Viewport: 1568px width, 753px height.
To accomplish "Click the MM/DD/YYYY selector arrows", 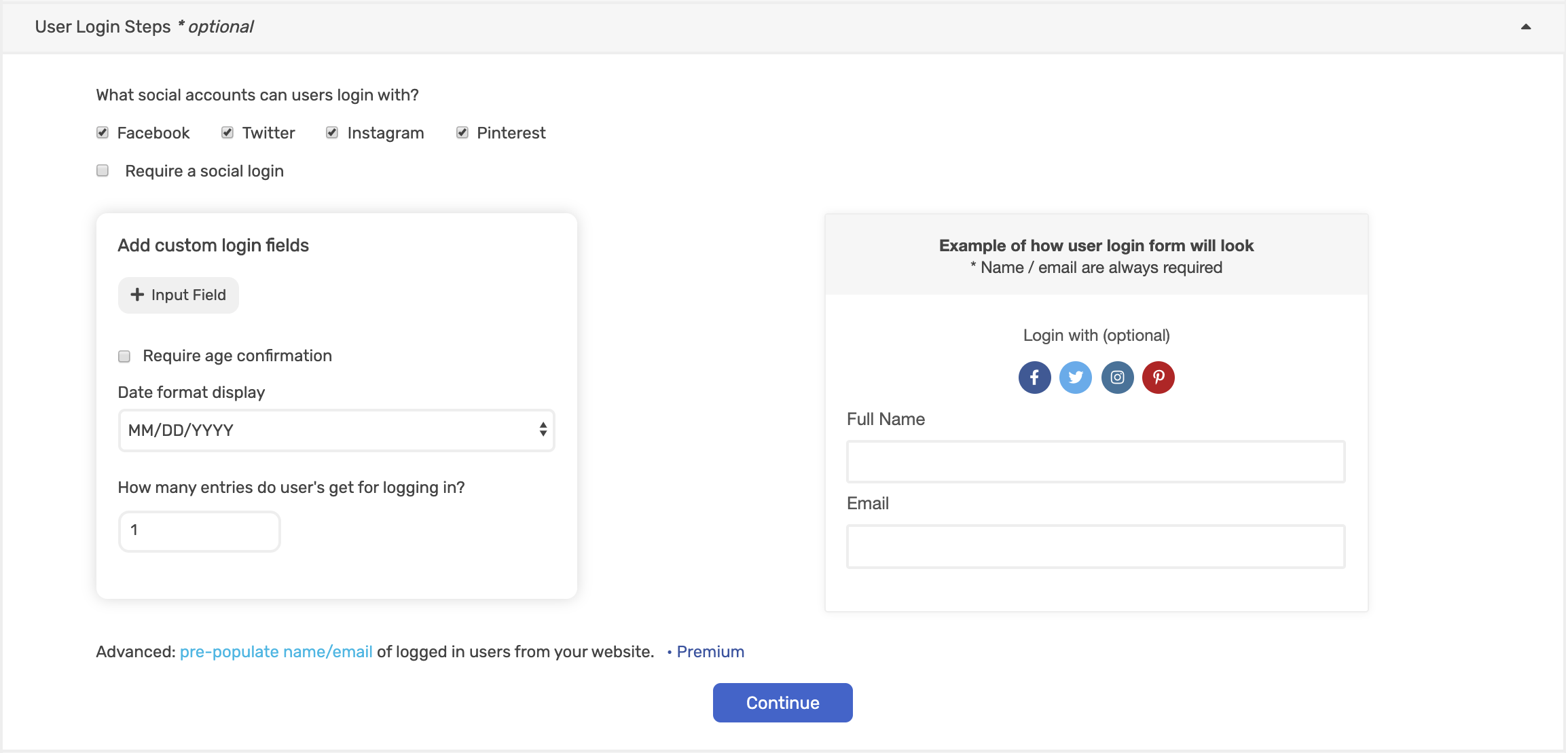I will pyautogui.click(x=543, y=430).
